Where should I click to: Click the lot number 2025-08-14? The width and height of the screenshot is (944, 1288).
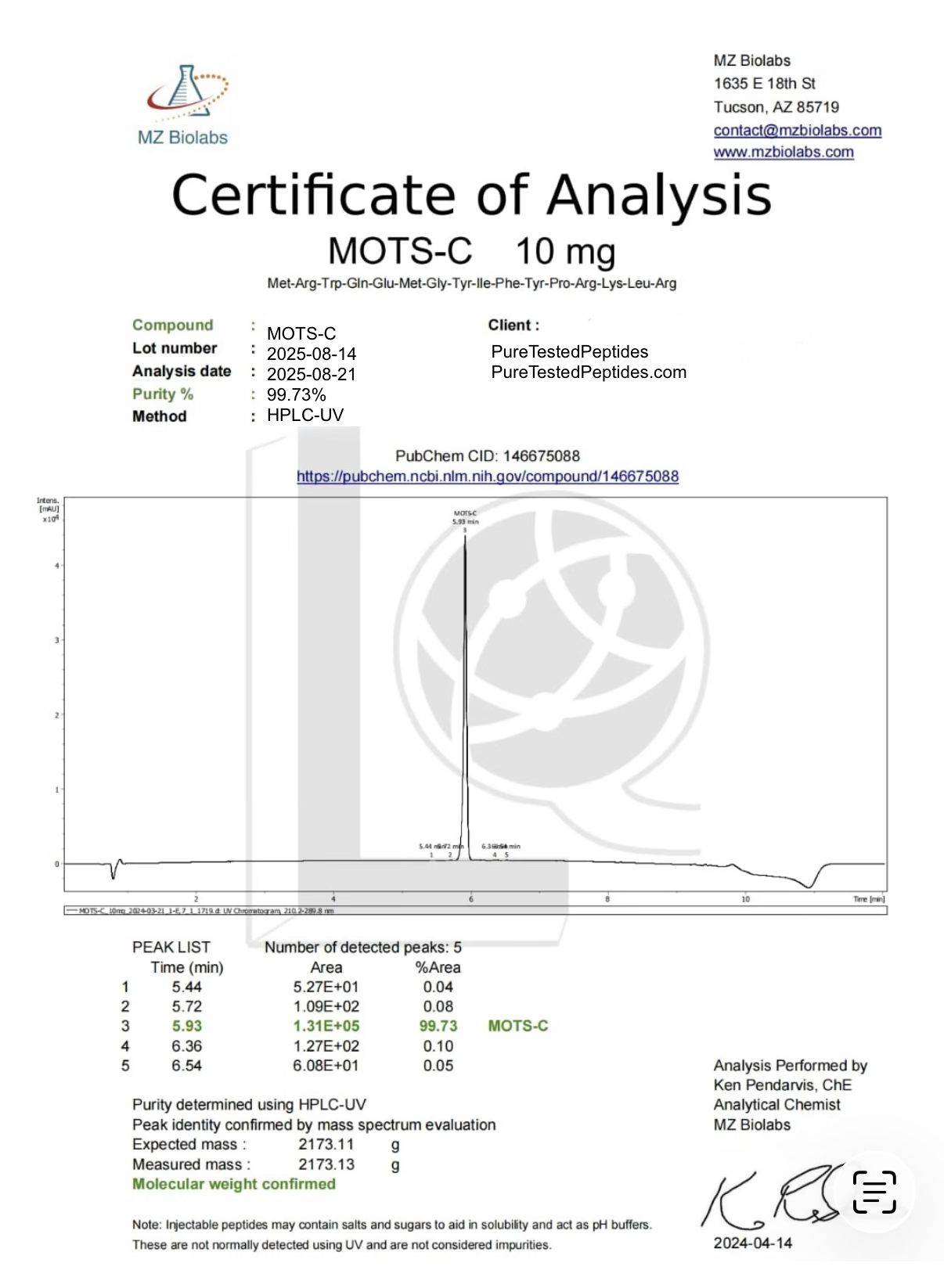(x=311, y=354)
